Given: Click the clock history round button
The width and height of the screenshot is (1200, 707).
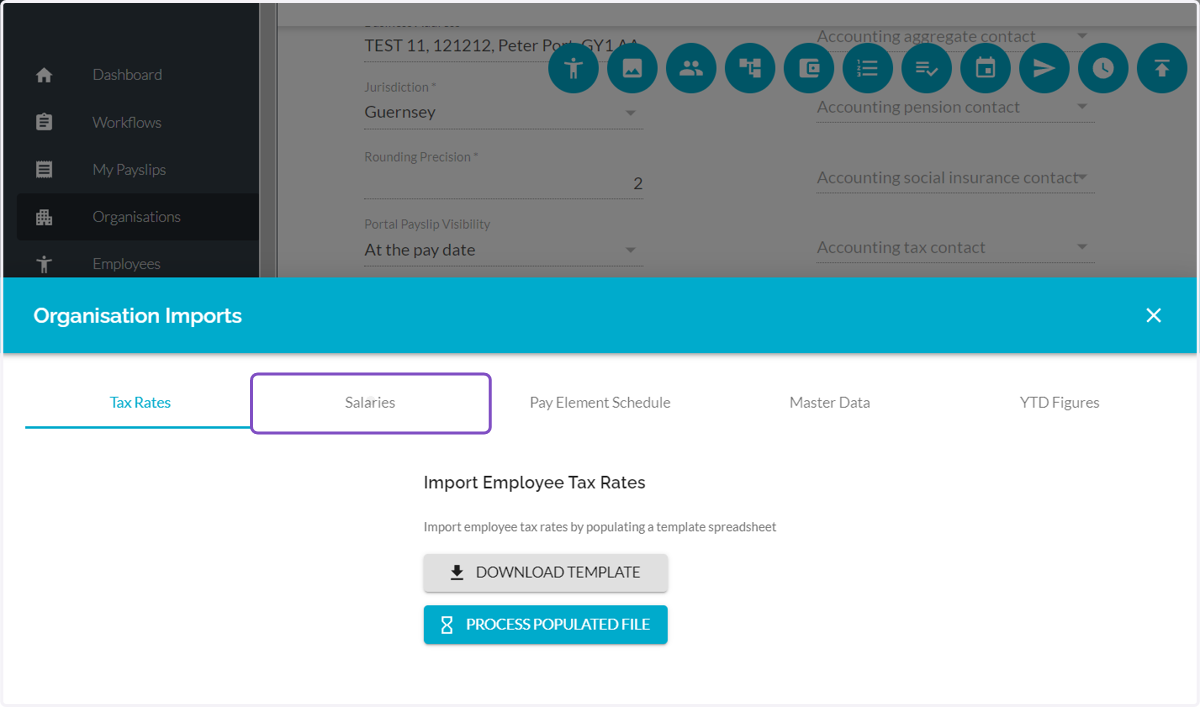Looking at the screenshot, I should (1103, 68).
